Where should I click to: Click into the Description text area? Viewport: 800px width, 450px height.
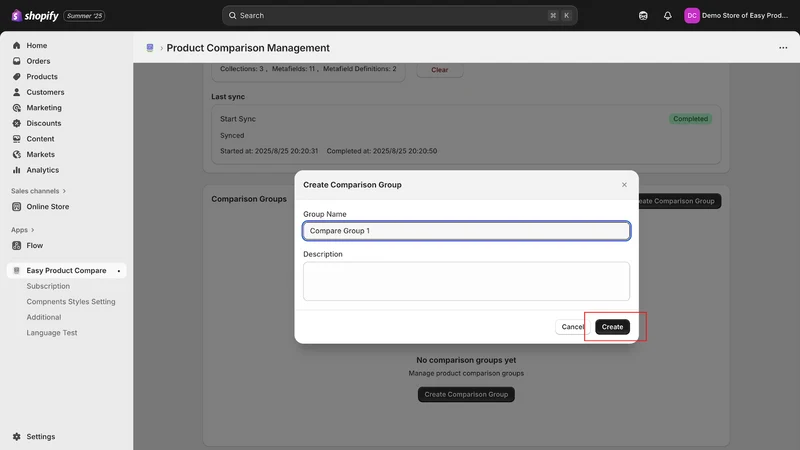point(466,281)
